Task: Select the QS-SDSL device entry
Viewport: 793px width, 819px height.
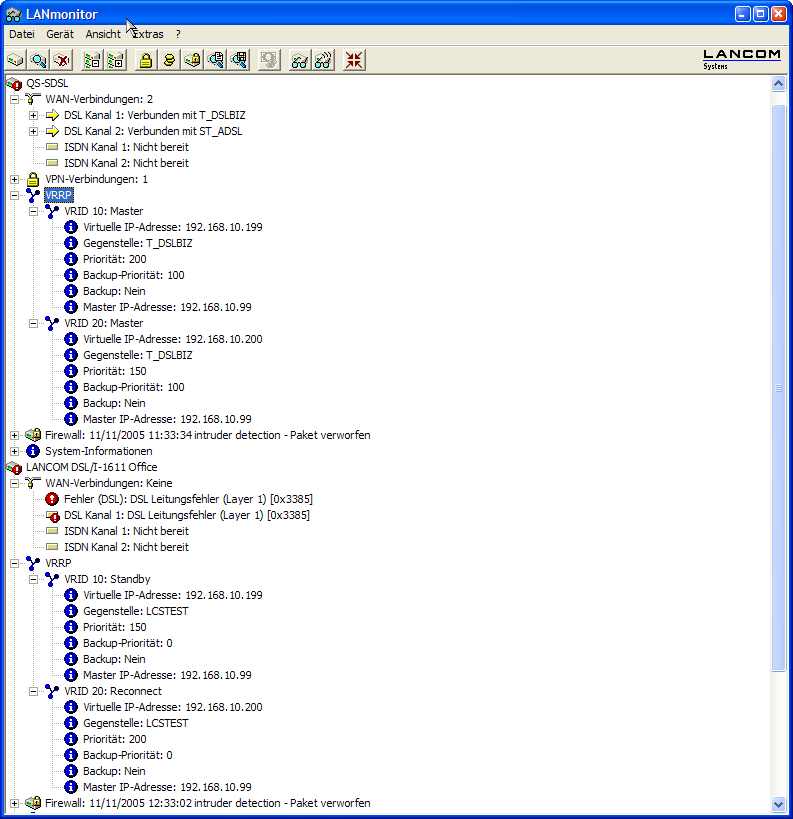Action: point(47,83)
